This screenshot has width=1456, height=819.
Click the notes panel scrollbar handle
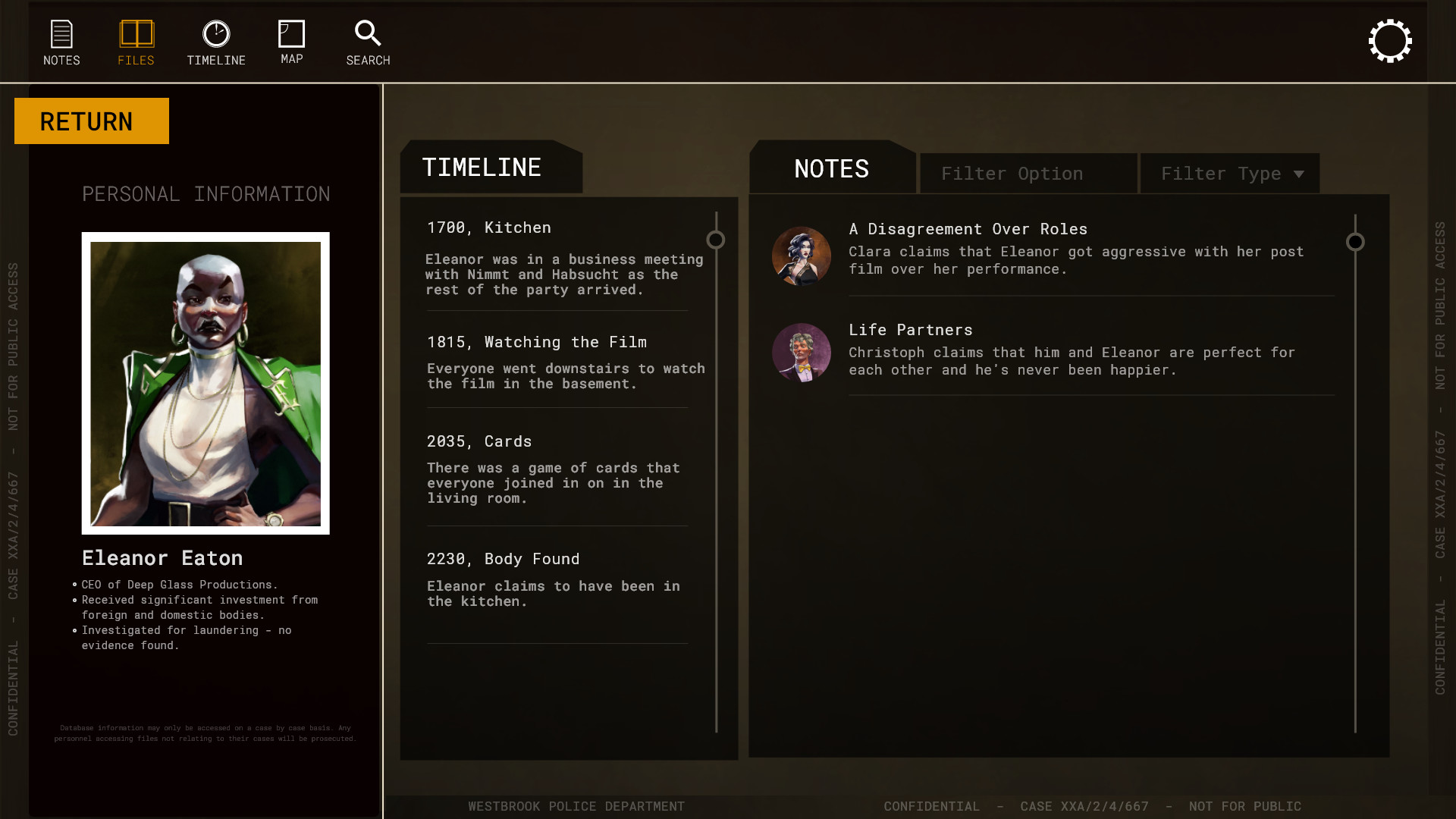click(x=1355, y=242)
